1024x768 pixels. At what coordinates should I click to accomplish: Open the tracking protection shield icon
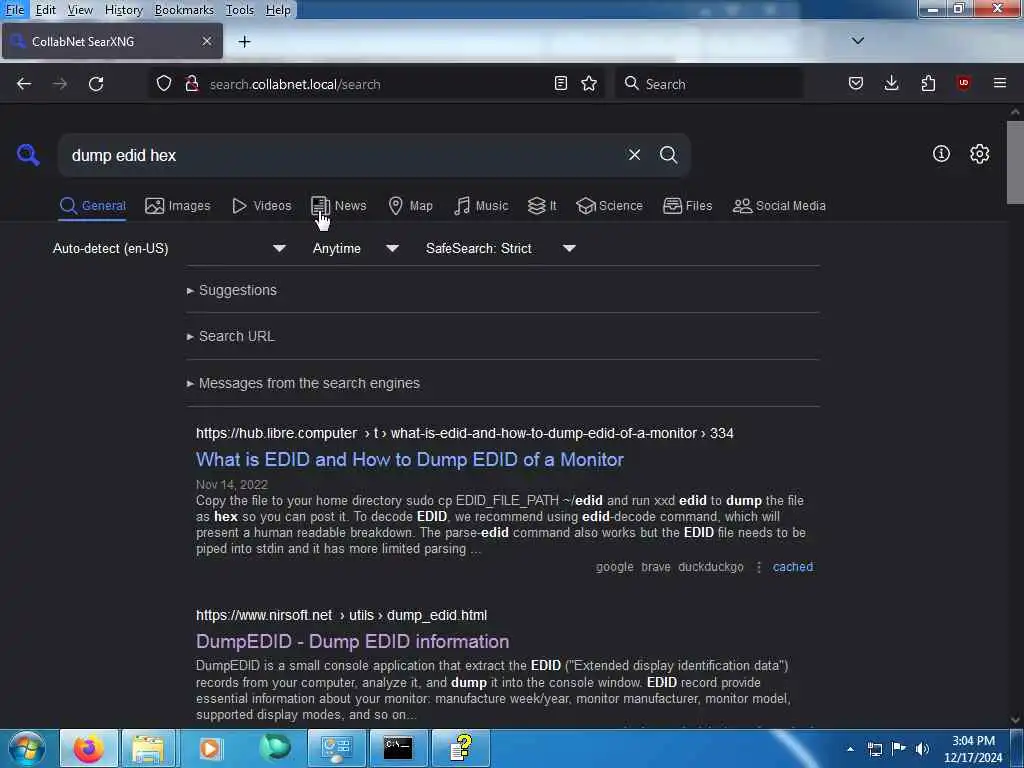[x=164, y=84]
